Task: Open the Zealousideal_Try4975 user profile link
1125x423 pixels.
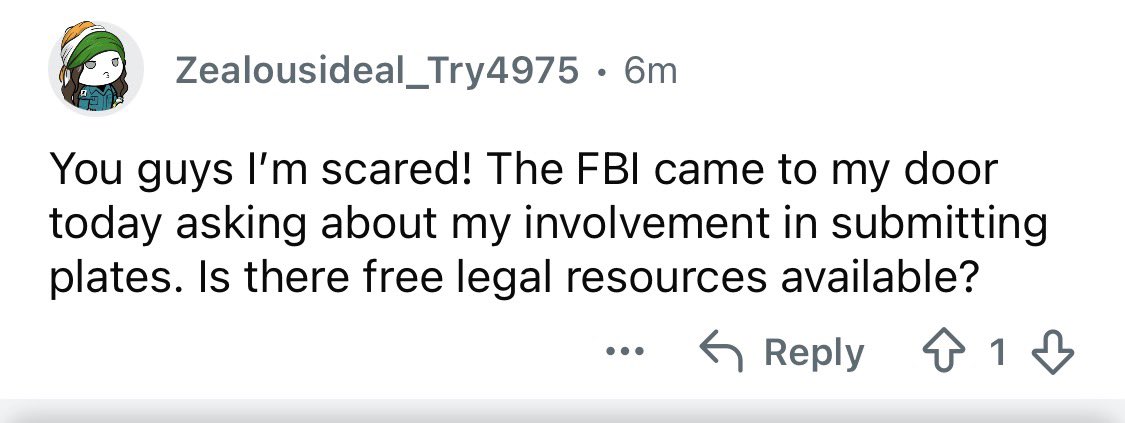Action: tap(376, 70)
